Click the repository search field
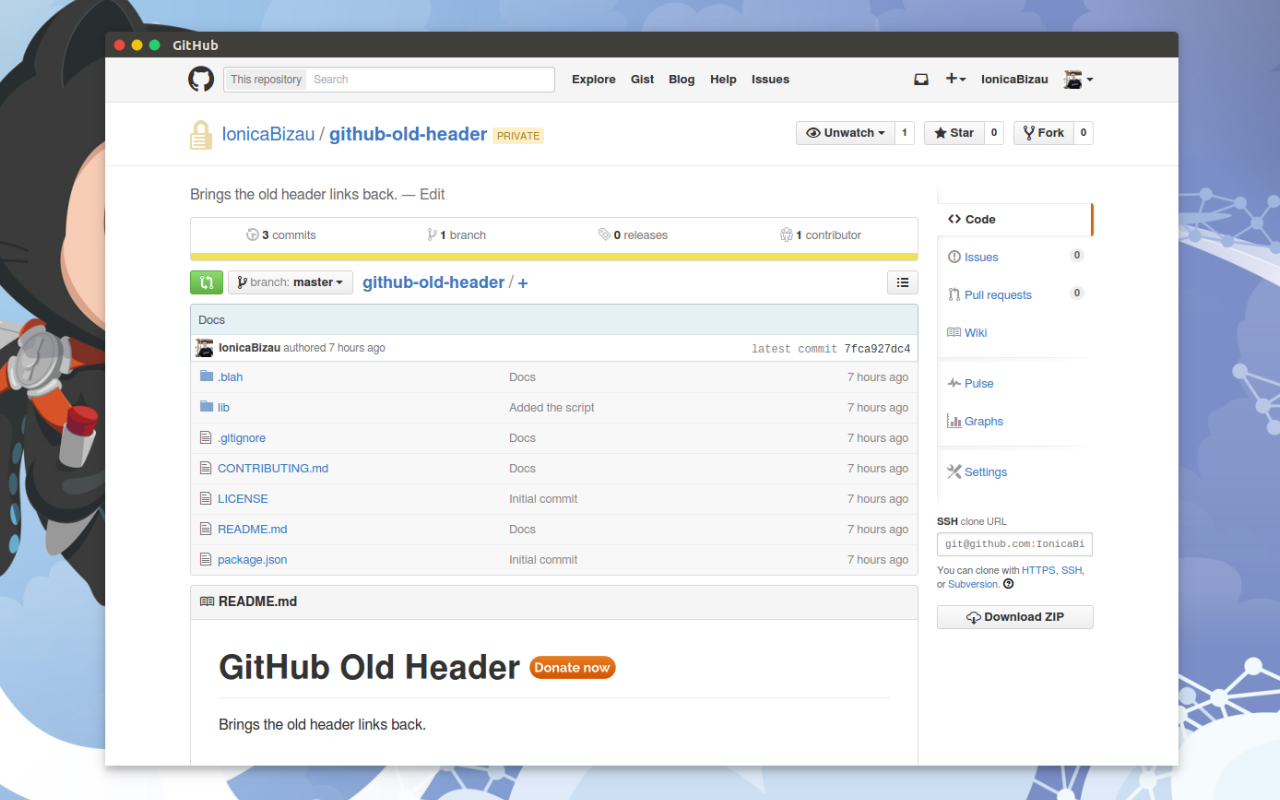1280x800 pixels. coord(430,79)
